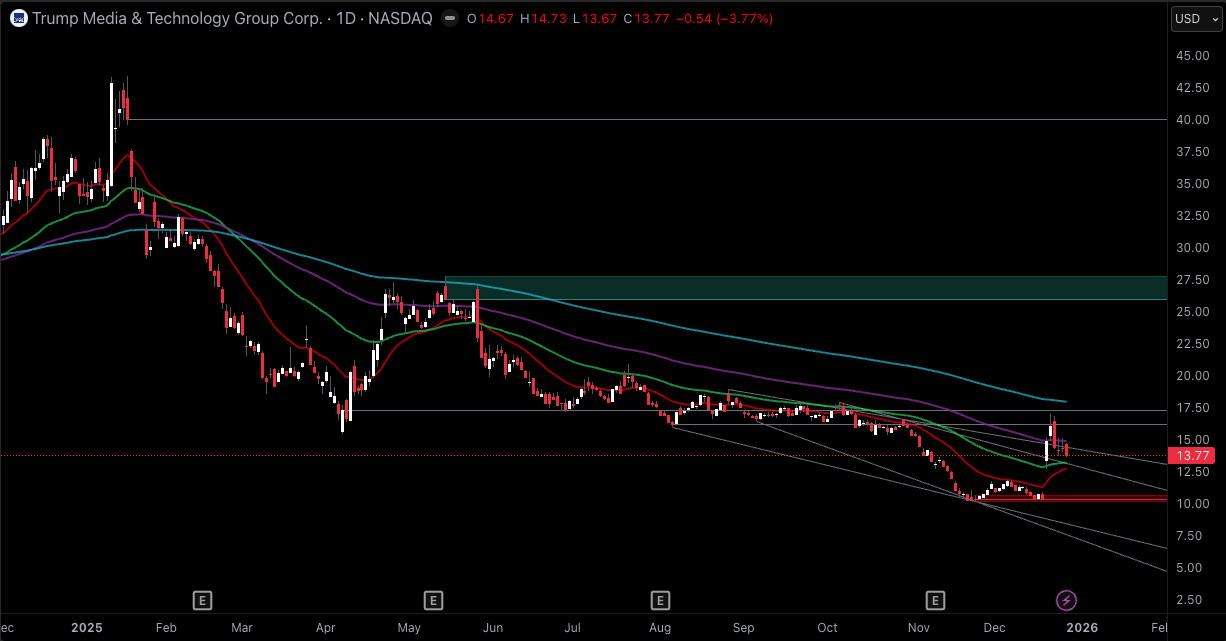Open the USD currency dropdown
1226x641 pixels.
[x=1195, y=18]
